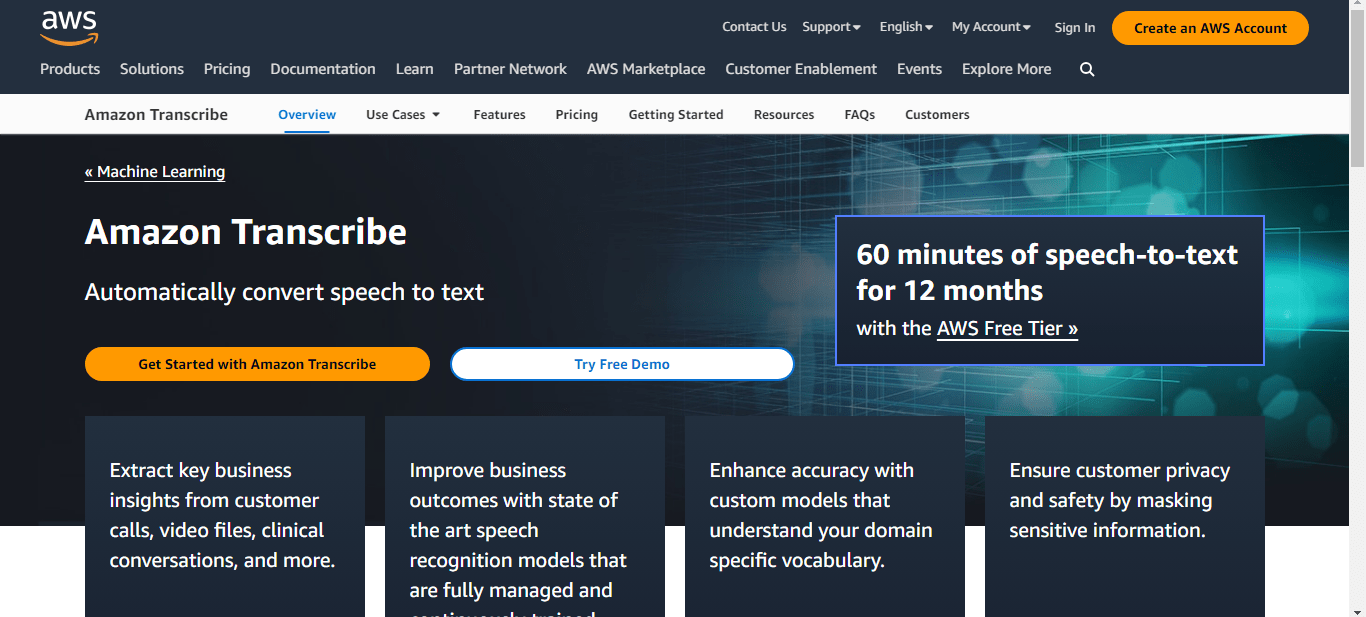Open the Learn menu
The image size is (1366, 617).
[x=414, y=69]
